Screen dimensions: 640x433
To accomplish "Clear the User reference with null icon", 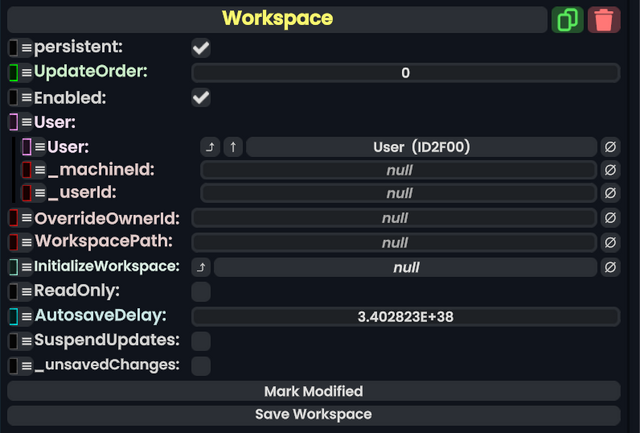I will click(610, 147).
